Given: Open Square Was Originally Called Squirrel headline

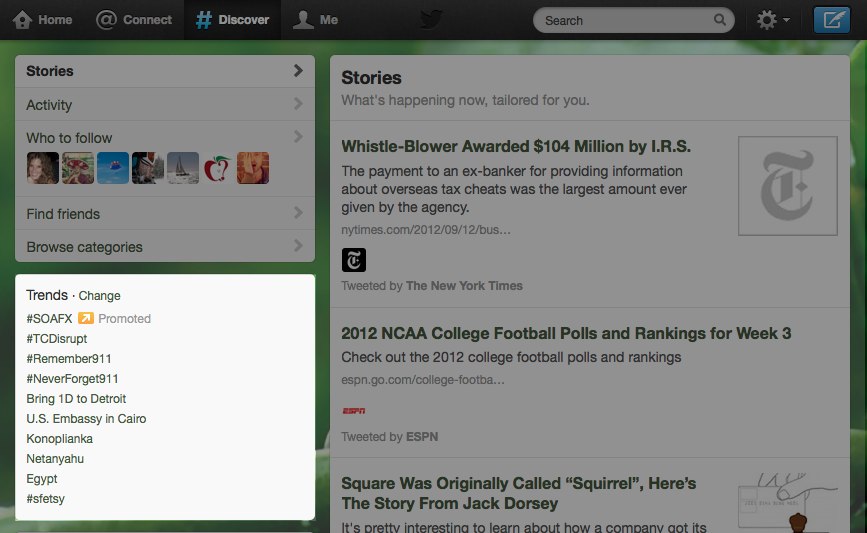Looking at the screenshot, I should [x=519, y=493].
